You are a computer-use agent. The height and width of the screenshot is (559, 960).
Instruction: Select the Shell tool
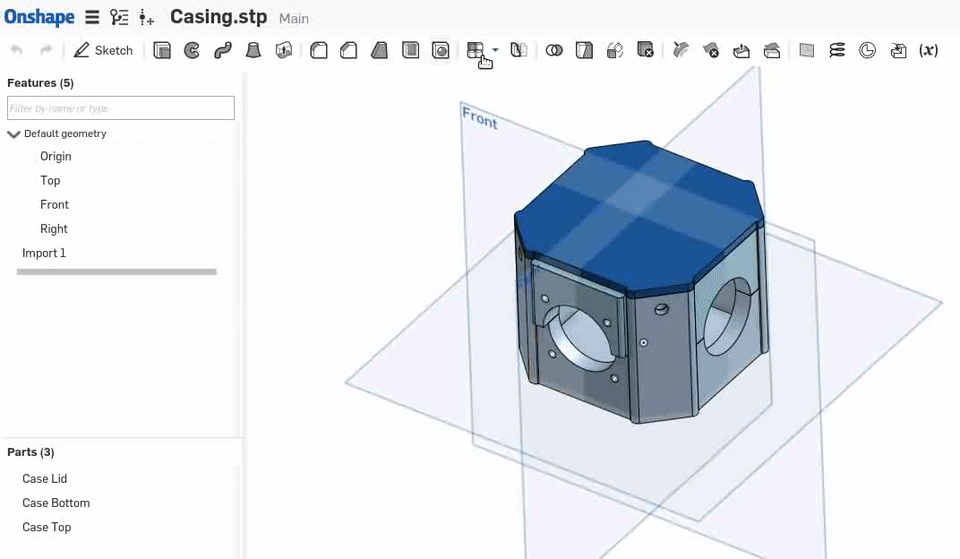(x=410, y=50)
